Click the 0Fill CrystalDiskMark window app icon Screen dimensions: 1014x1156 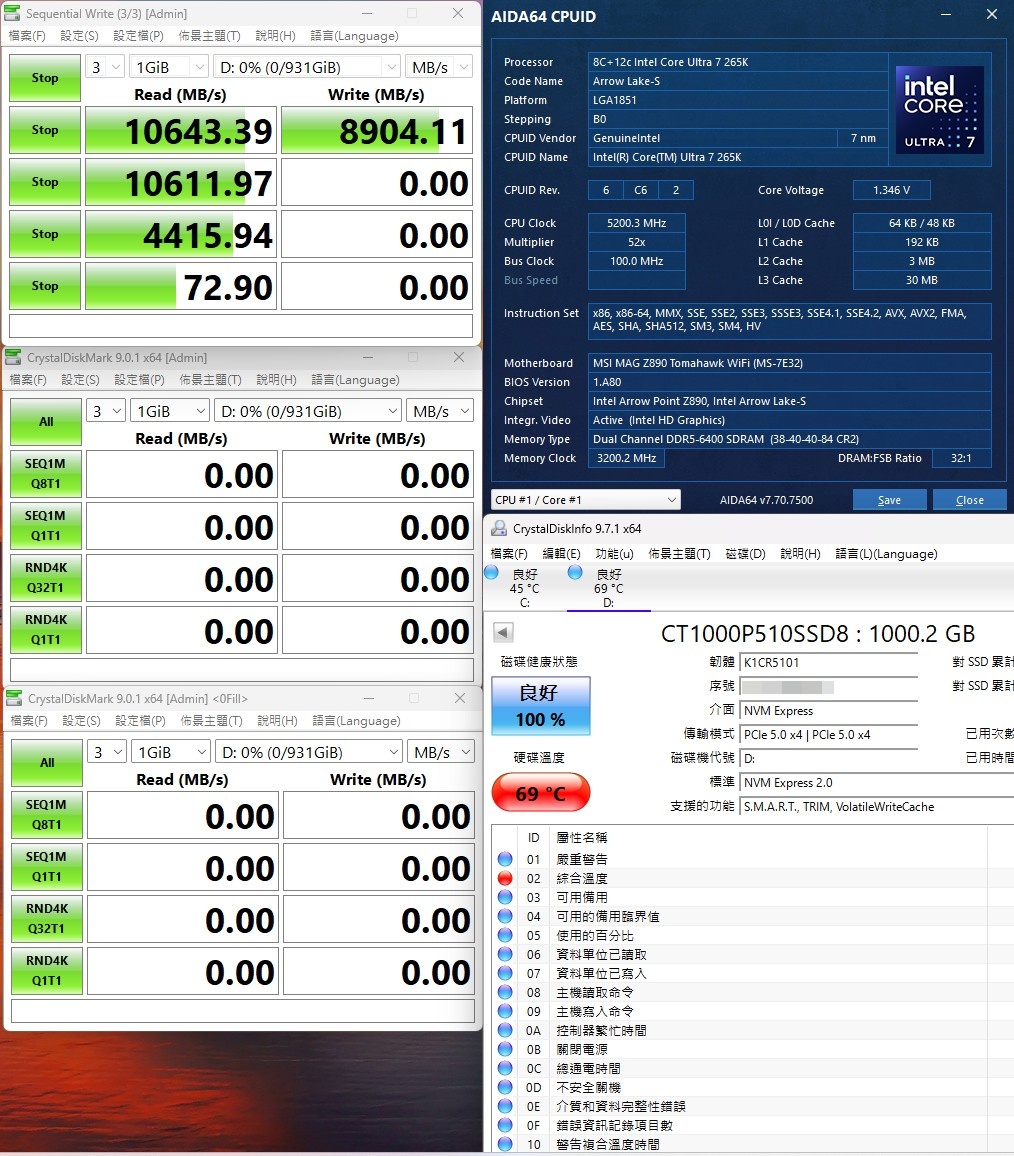[14, 698]
